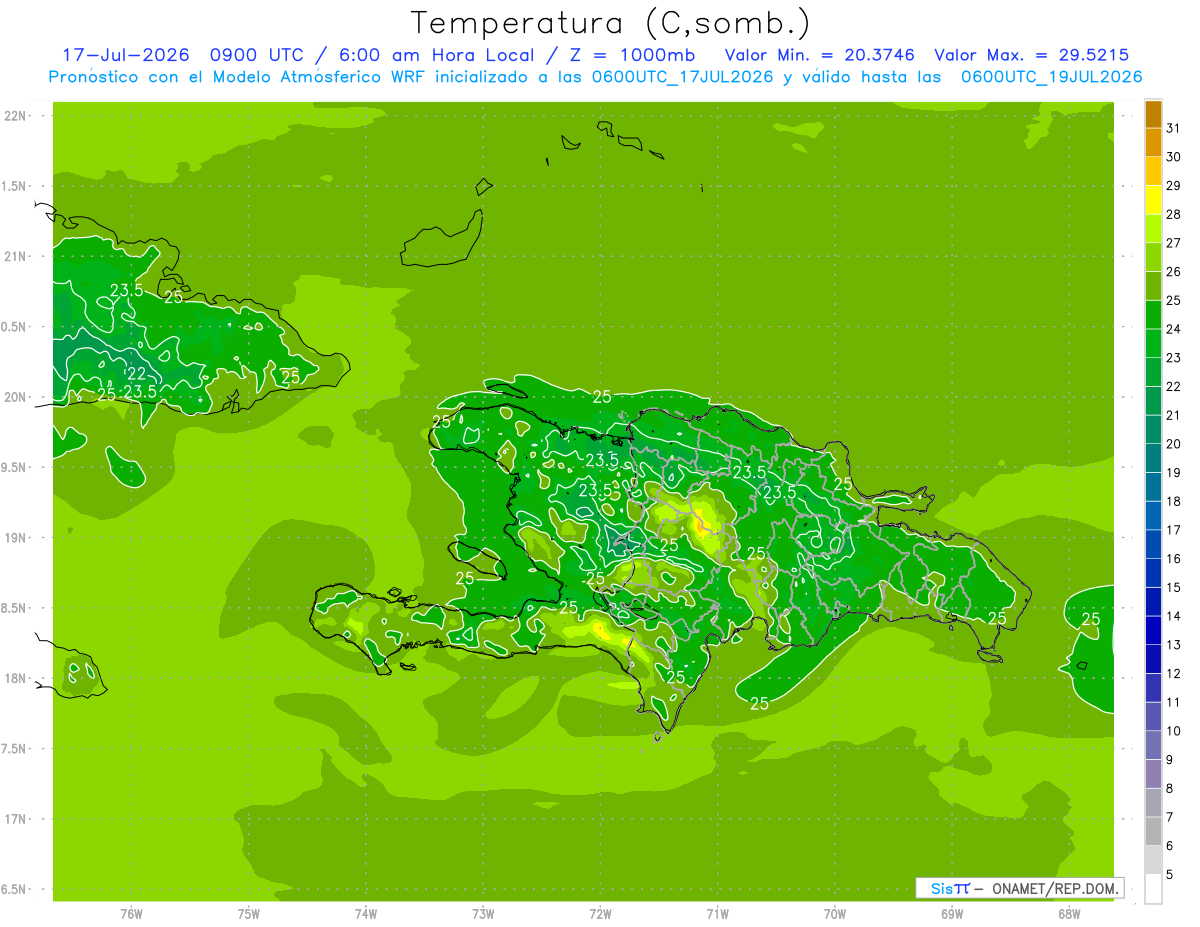This screenshot has height=927, width=1200.
Task: Click the '71W' longitude axis label
Action: (717, 915)
